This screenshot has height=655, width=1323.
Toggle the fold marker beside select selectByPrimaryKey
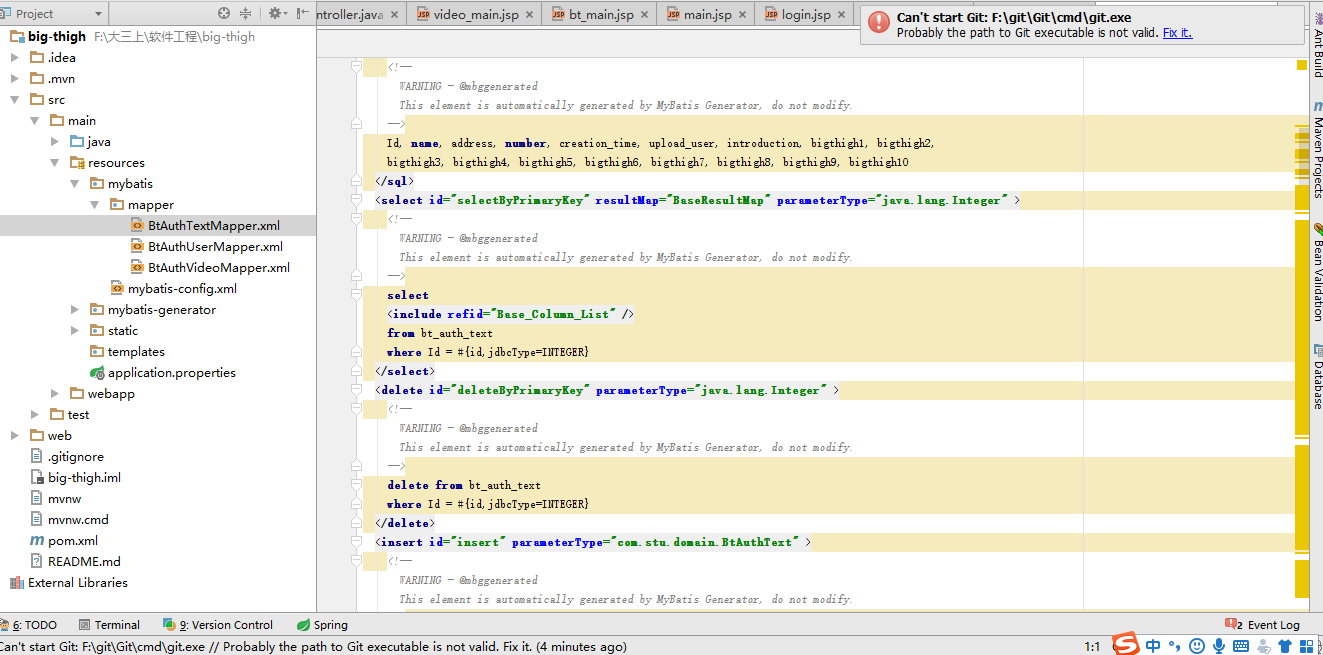click(356, 200)
